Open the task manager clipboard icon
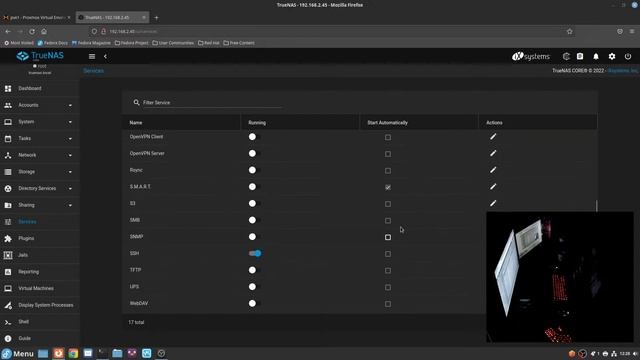 pos(580,56)
